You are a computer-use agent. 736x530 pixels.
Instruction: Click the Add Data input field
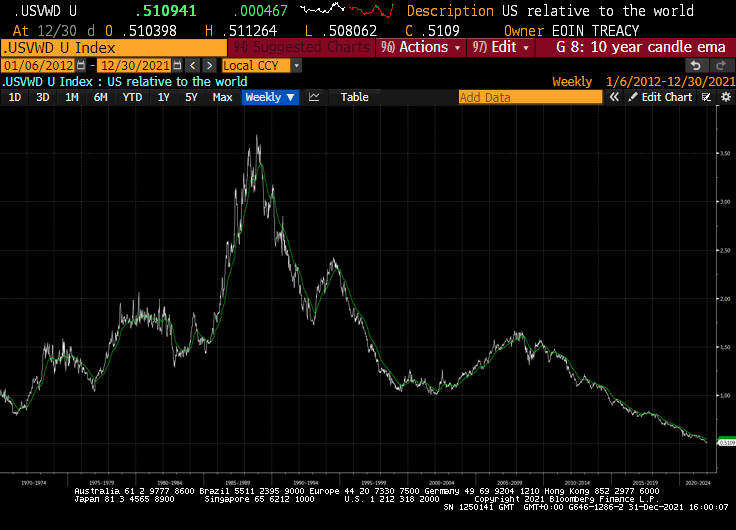(x=530, y=97)
